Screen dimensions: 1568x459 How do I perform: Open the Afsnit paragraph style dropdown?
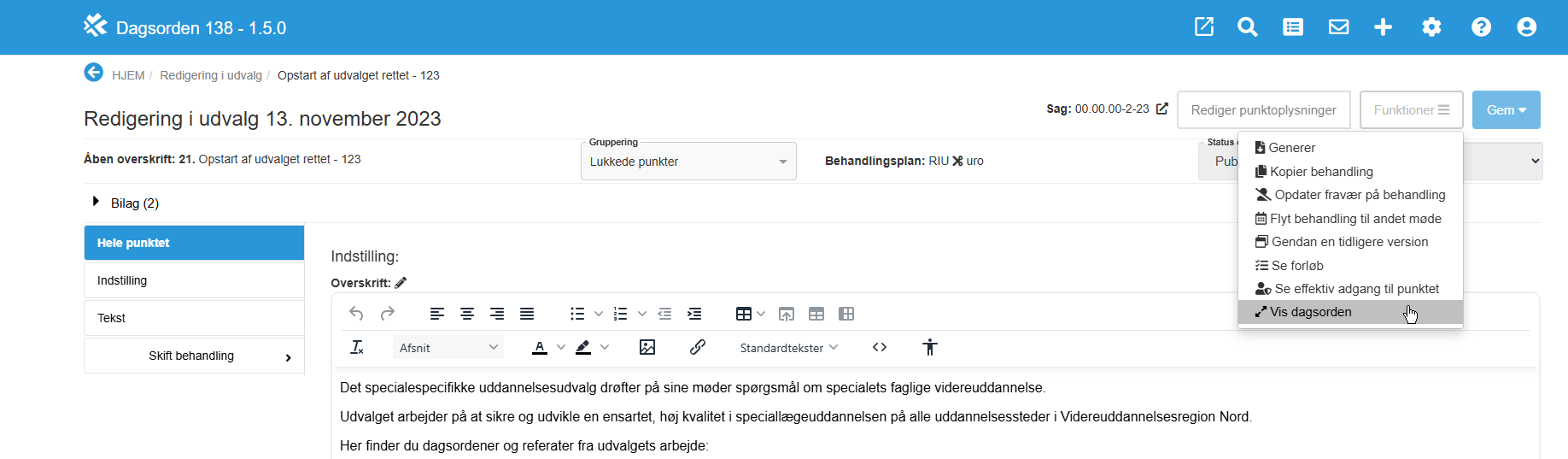click(448, 348)
